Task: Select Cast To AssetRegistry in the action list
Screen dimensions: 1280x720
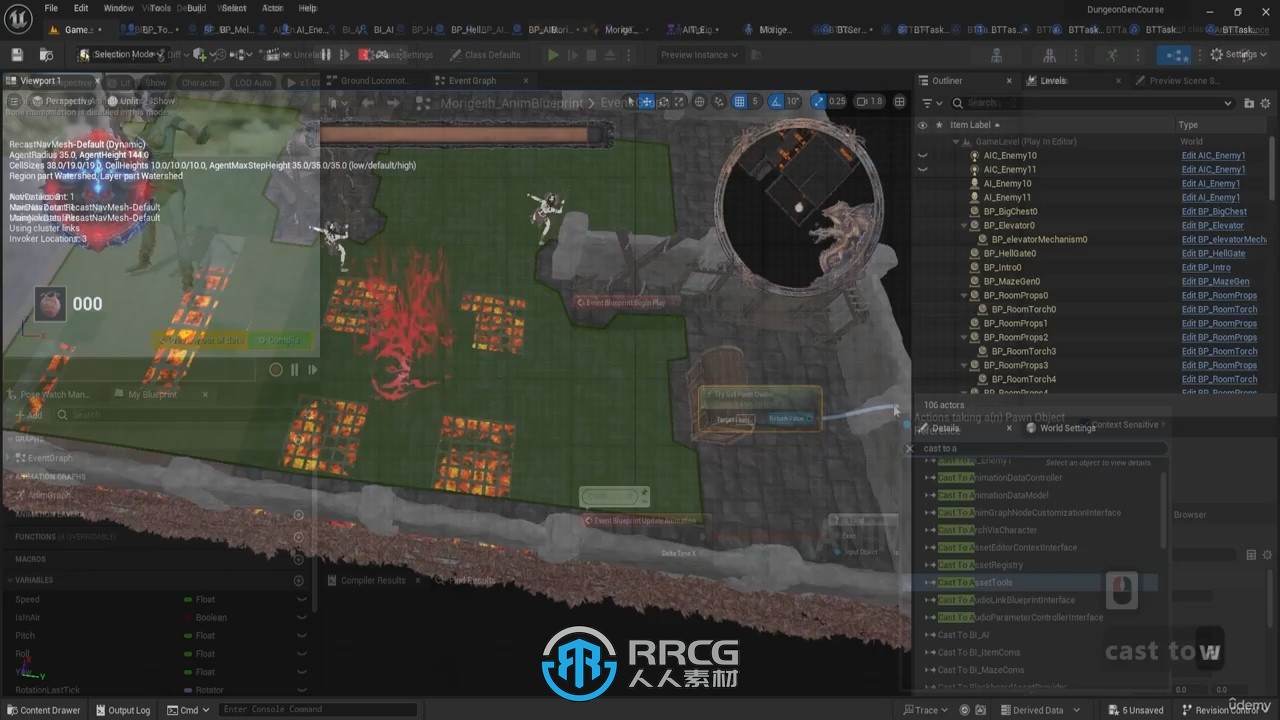Action: (980, 565)
